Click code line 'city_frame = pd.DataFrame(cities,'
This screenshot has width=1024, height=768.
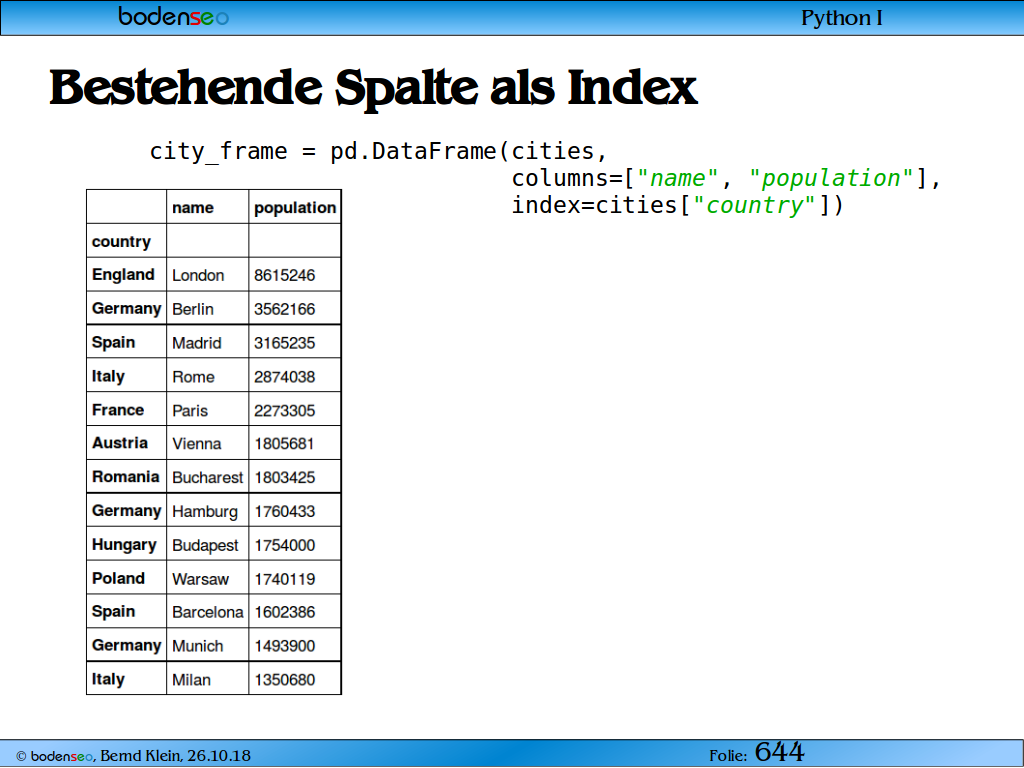[379, 152]
